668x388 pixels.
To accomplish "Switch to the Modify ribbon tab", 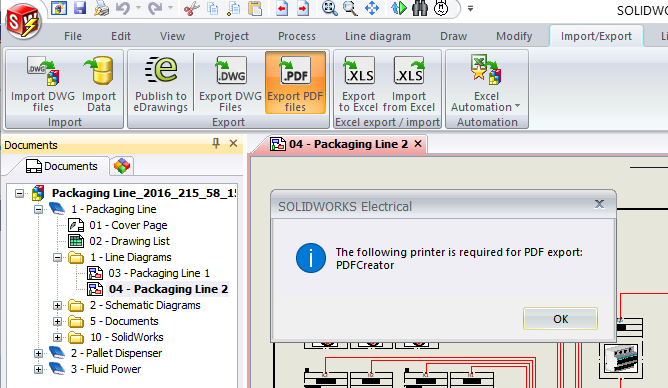I will click(514, 36).
